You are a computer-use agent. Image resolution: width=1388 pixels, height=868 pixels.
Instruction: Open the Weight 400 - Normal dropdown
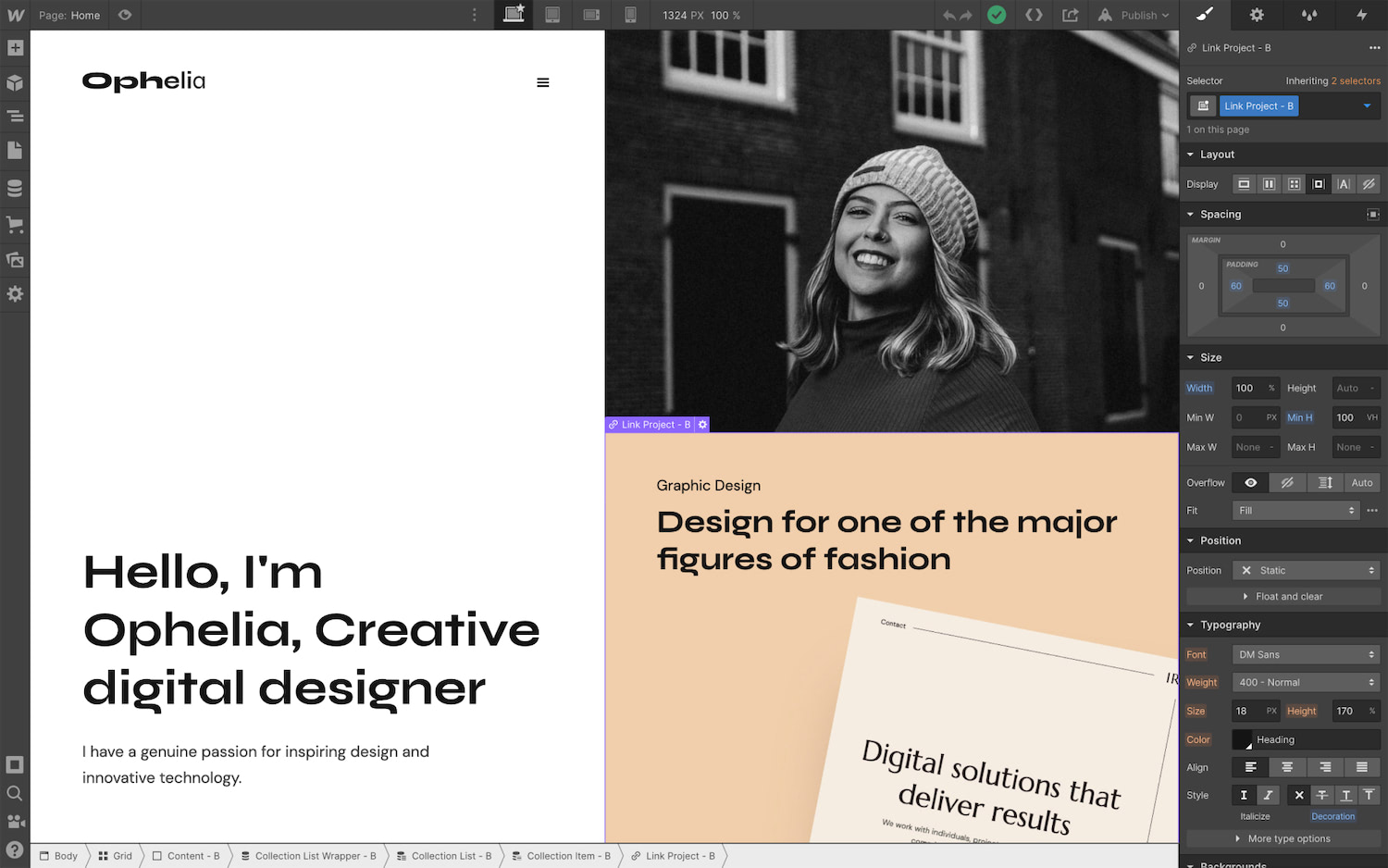click(1307, 683)
